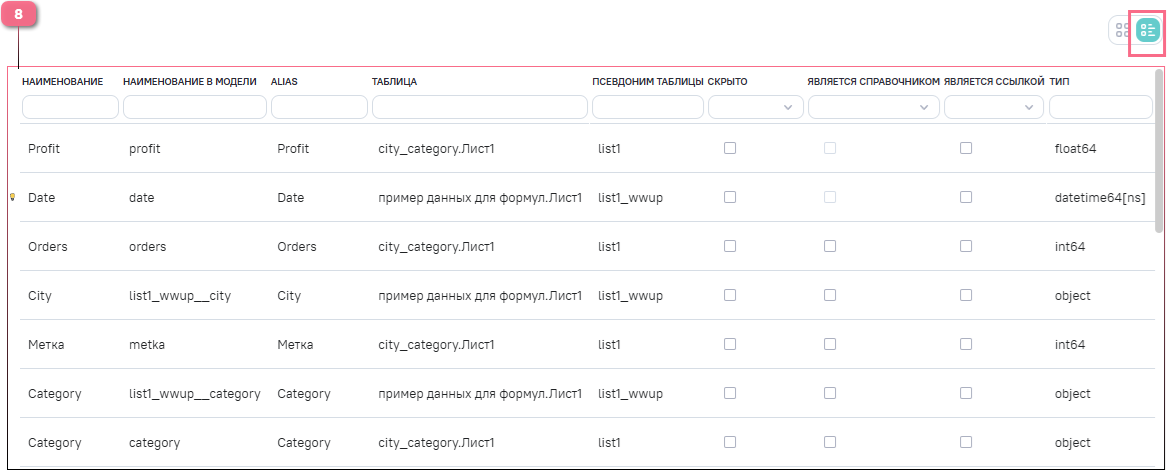Focus the Alias filter text box
Image resolution: width=1168 pixels, height=471 pixels.
tap(319, 107)
